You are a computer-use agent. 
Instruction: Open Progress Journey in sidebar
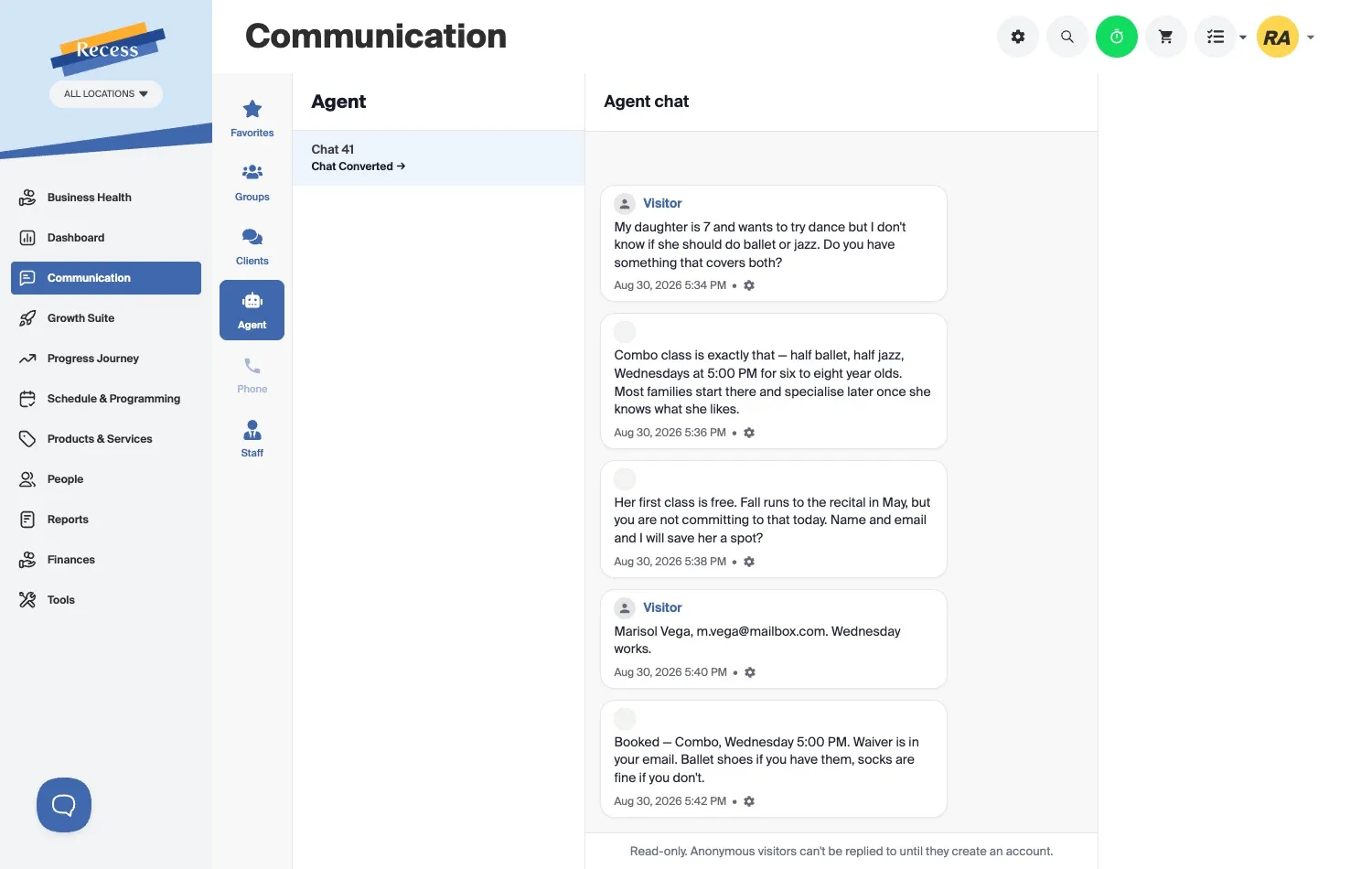click(x=106, y=359)
